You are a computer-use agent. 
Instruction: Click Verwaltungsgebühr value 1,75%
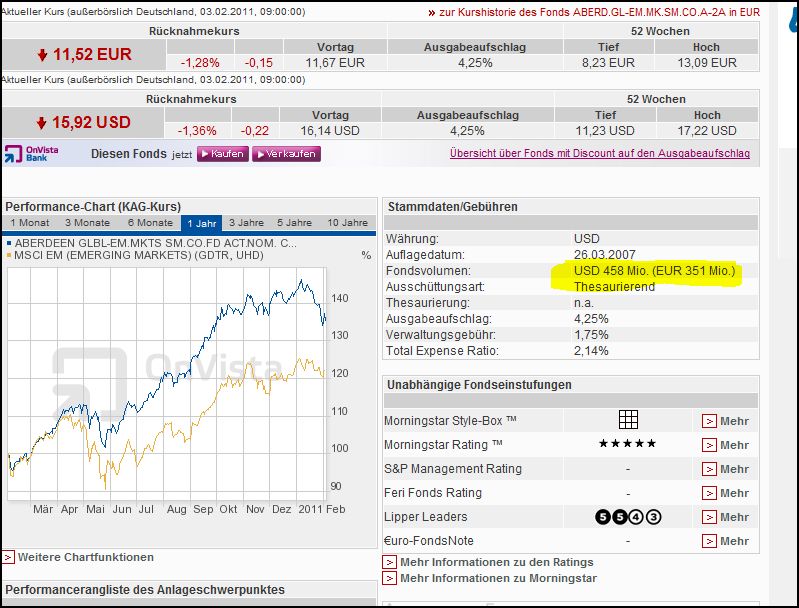coord(591,335)
